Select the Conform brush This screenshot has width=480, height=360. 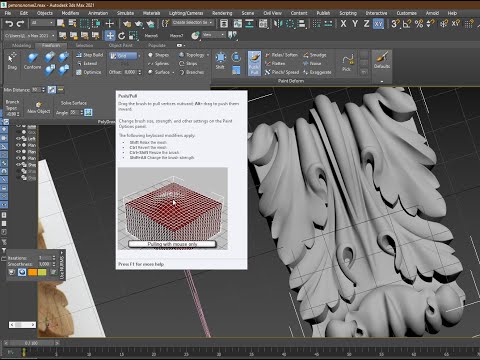tap(32, 61)
